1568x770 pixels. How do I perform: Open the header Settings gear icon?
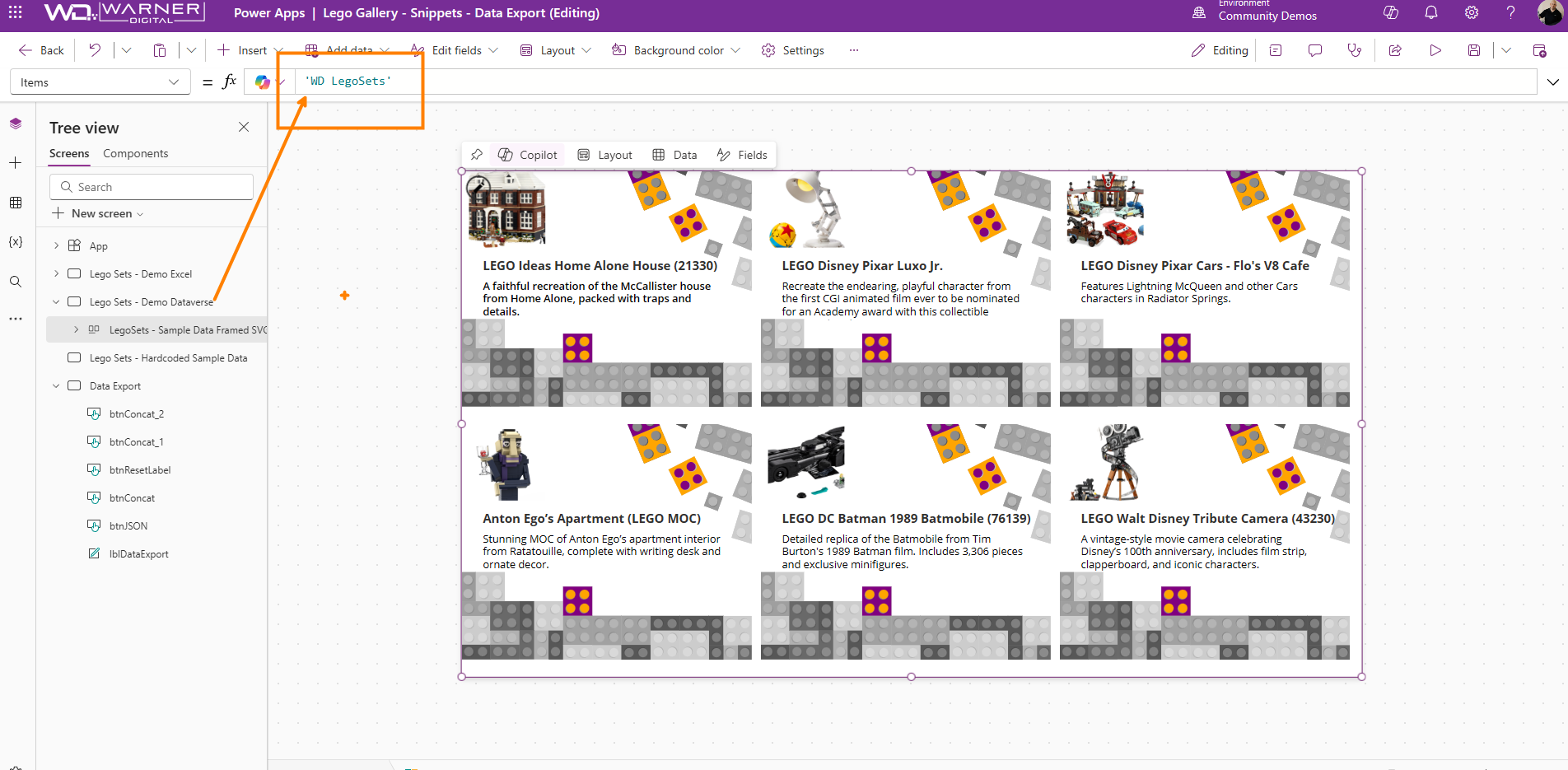tap(1472, 12)
